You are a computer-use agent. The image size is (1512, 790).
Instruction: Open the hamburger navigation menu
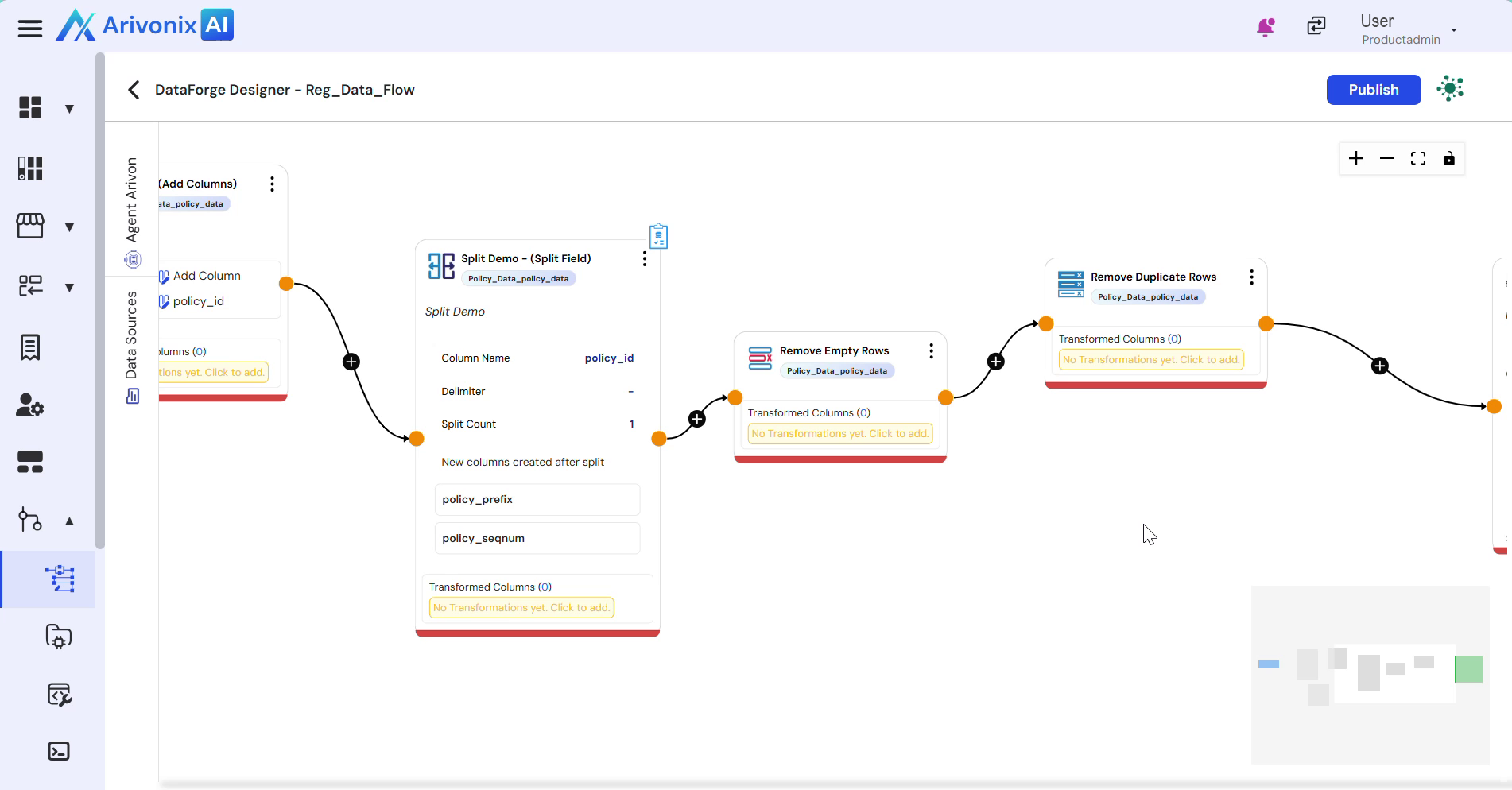click(x=30, y=29)
